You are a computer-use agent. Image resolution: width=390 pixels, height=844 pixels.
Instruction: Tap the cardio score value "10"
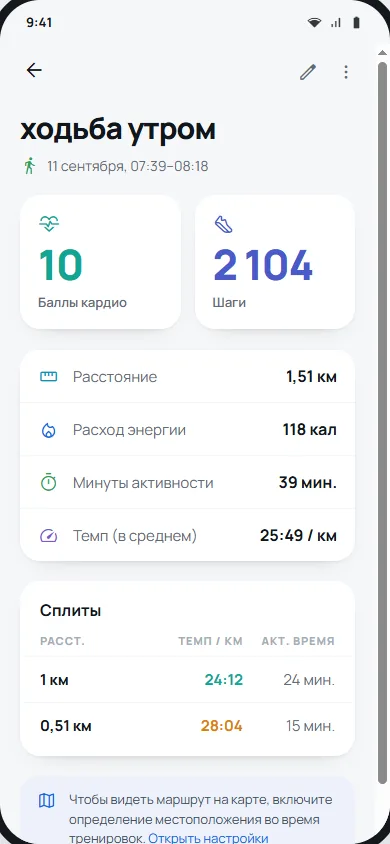(x=61, y=265)
